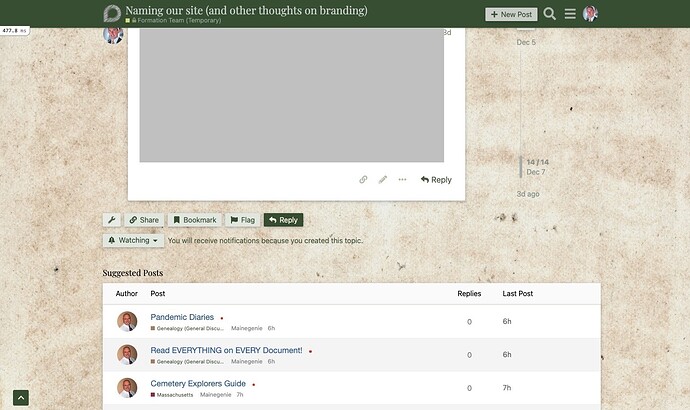Click reply count for Read EVERYTHING topic
This screenshot has width=690, height=410.
point(469,355)
